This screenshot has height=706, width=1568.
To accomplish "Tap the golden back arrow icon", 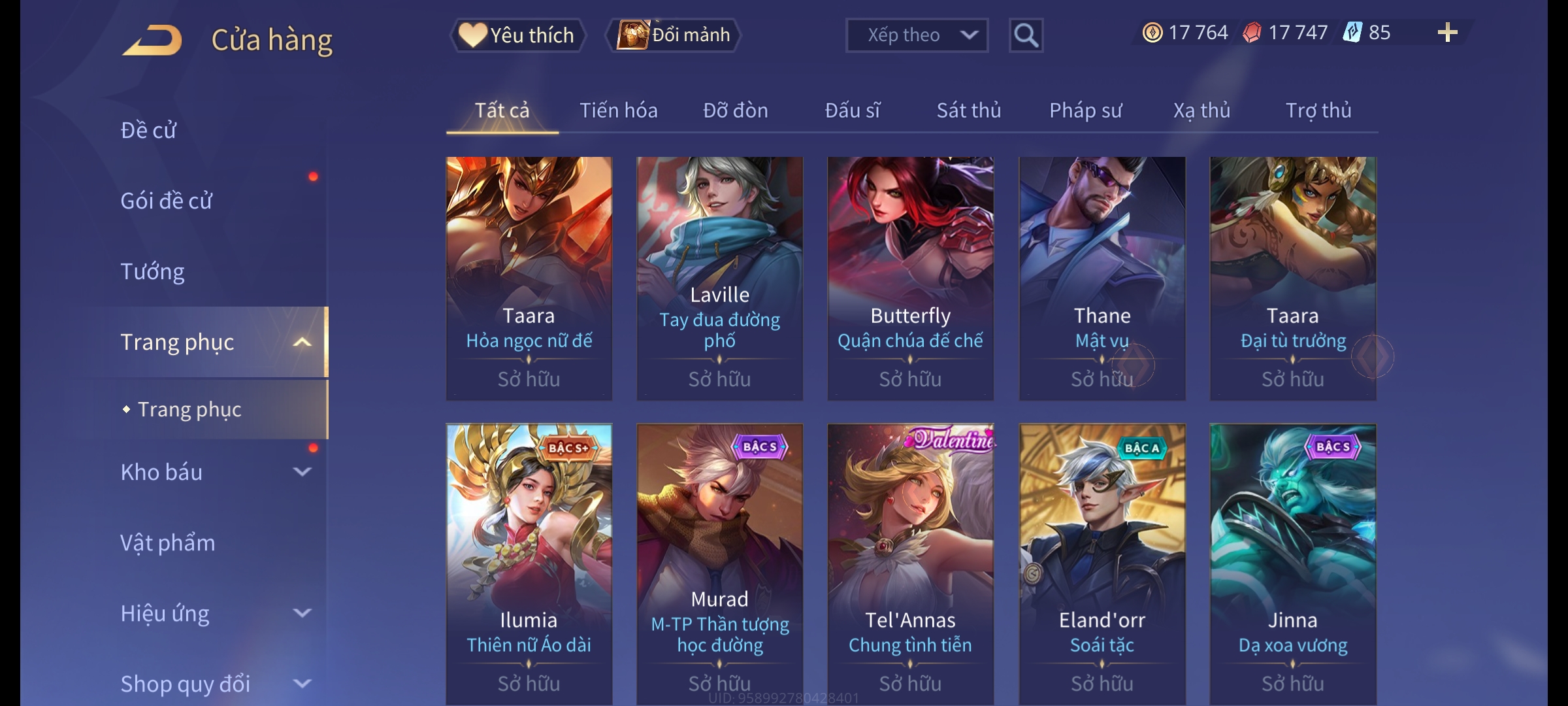I will (152, 40).
